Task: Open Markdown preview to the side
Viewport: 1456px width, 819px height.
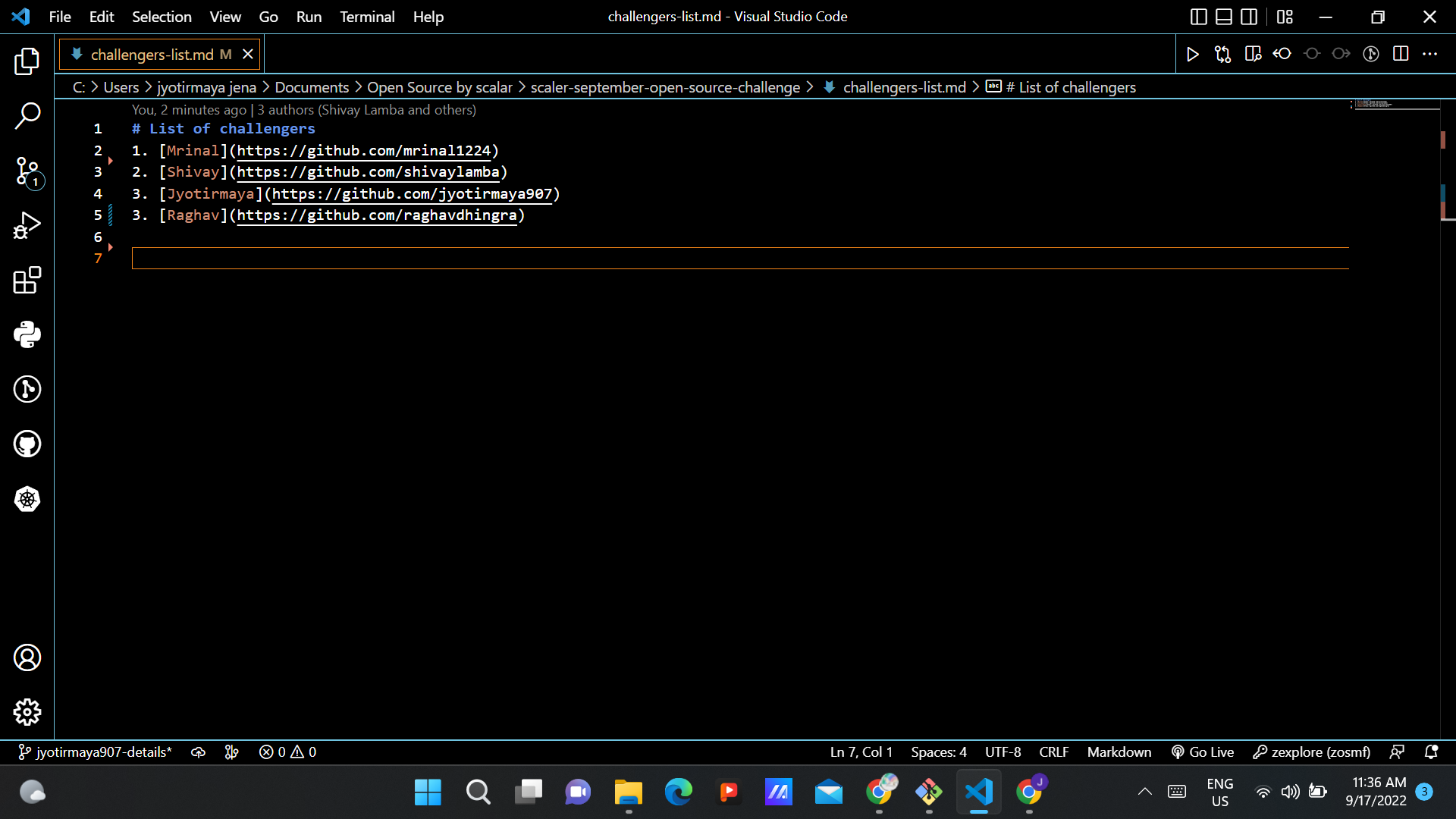Action: [1253, 54]
